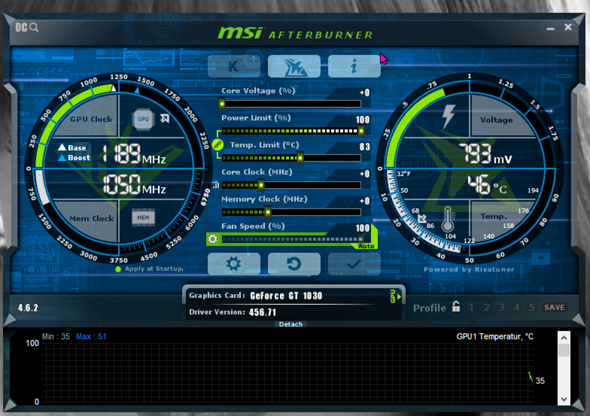Select profile slot 2

[487, 308]
